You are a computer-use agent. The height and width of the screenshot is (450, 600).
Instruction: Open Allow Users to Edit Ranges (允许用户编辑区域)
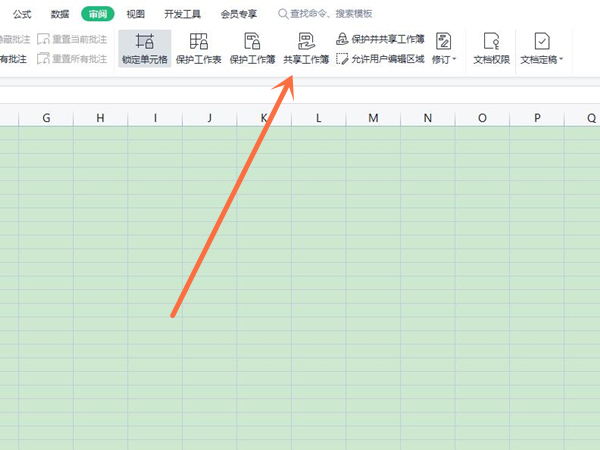380,59
